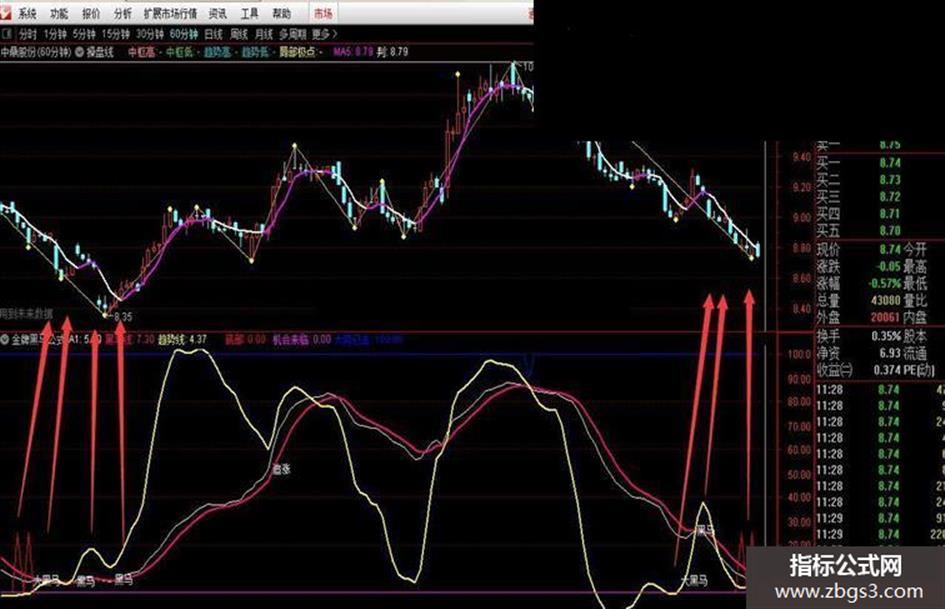Open the 资讯 menu
Screen dimensions: 945x609
(x=218, y=13)
